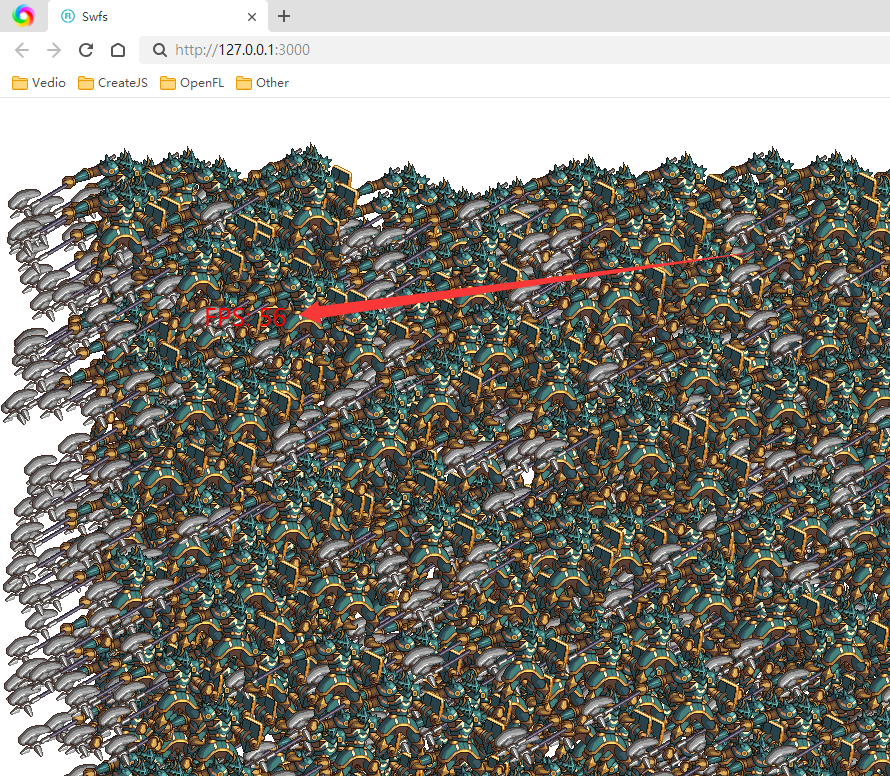The width and height of the screenshot is (890, 776).
Task: Open the Other bookmarks folder
Action: (x=262, y=83)
